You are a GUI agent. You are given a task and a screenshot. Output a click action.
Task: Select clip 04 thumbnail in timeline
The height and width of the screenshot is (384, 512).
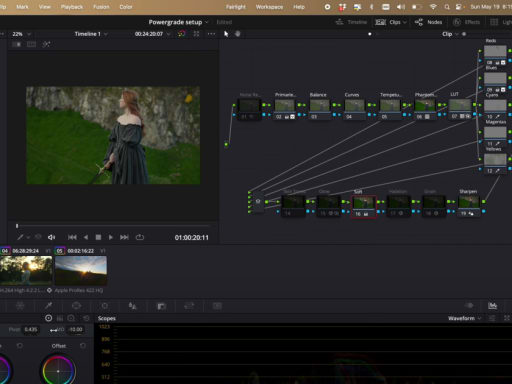(x=26, y=270)
